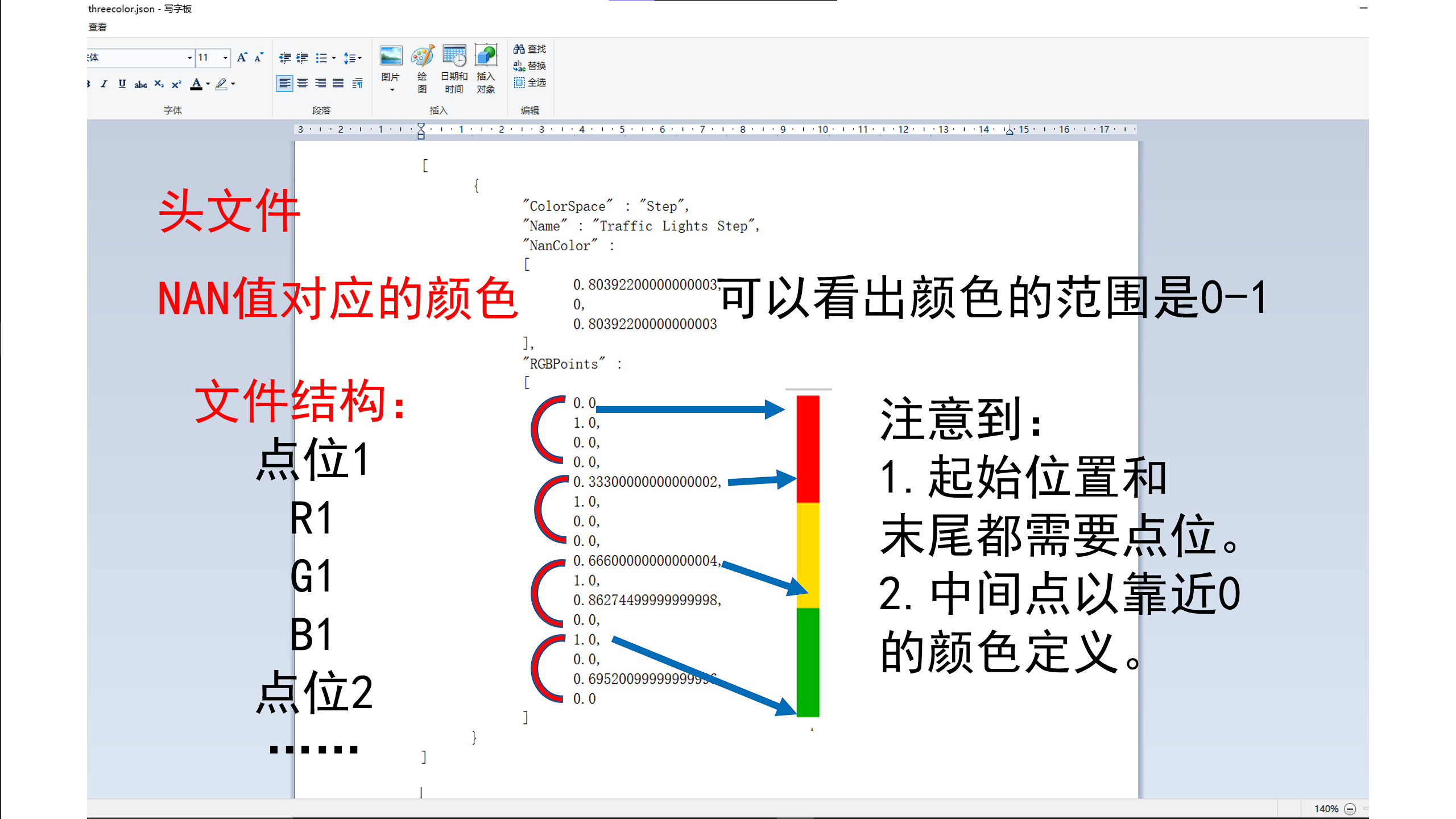Viewport: 1456px width, 819px height.
Task: Click 替换 to replace text
Action: click(530, 66)
